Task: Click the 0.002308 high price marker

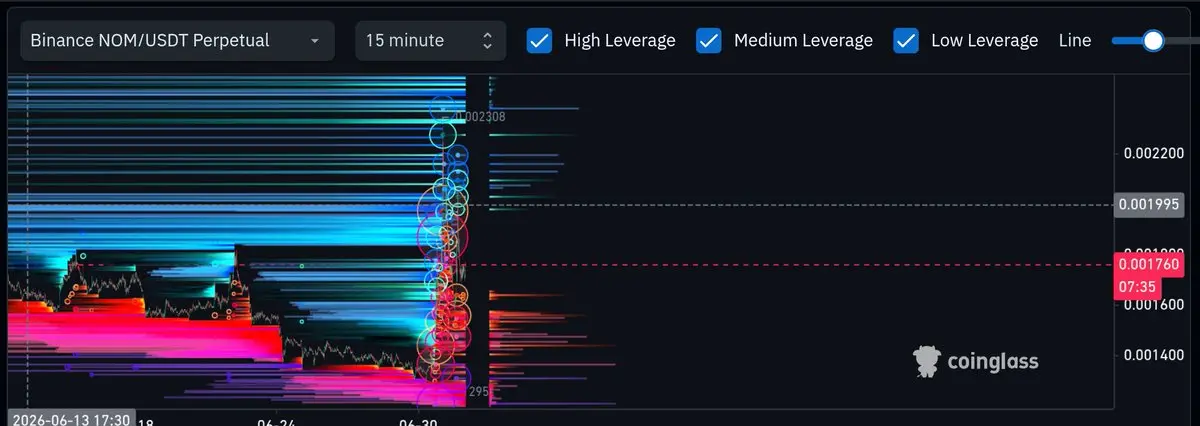Action: click(481, 116)
